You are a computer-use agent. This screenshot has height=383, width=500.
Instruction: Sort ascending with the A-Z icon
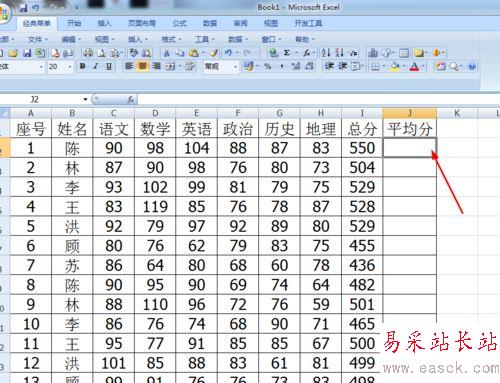[326, 53]
